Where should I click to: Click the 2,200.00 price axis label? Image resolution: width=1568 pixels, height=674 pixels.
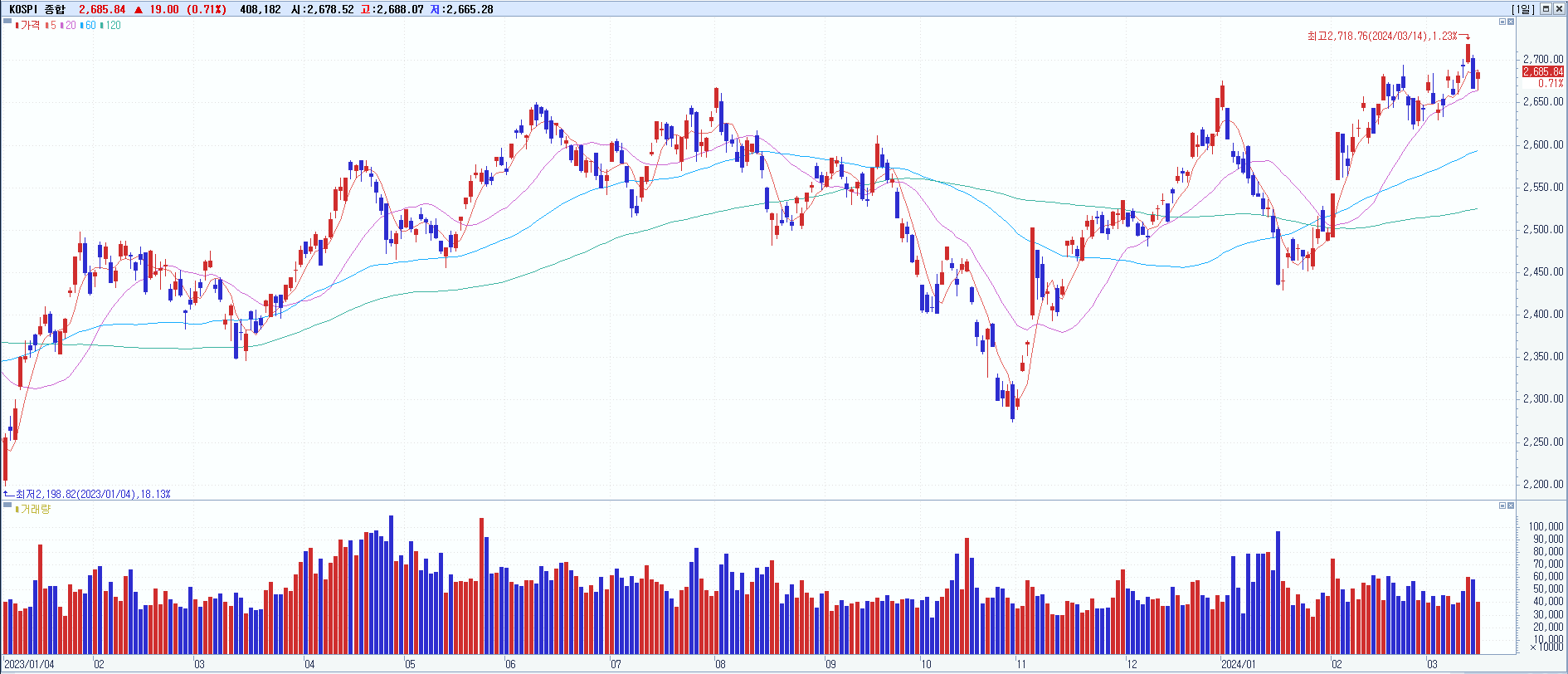coord(1543,484)
